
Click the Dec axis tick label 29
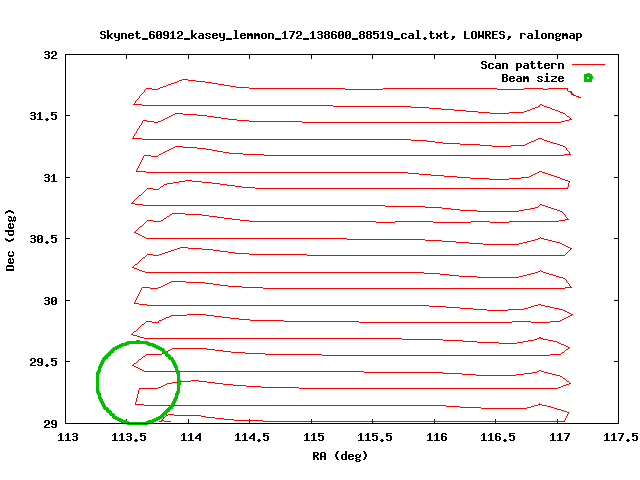tap(51, 424)
